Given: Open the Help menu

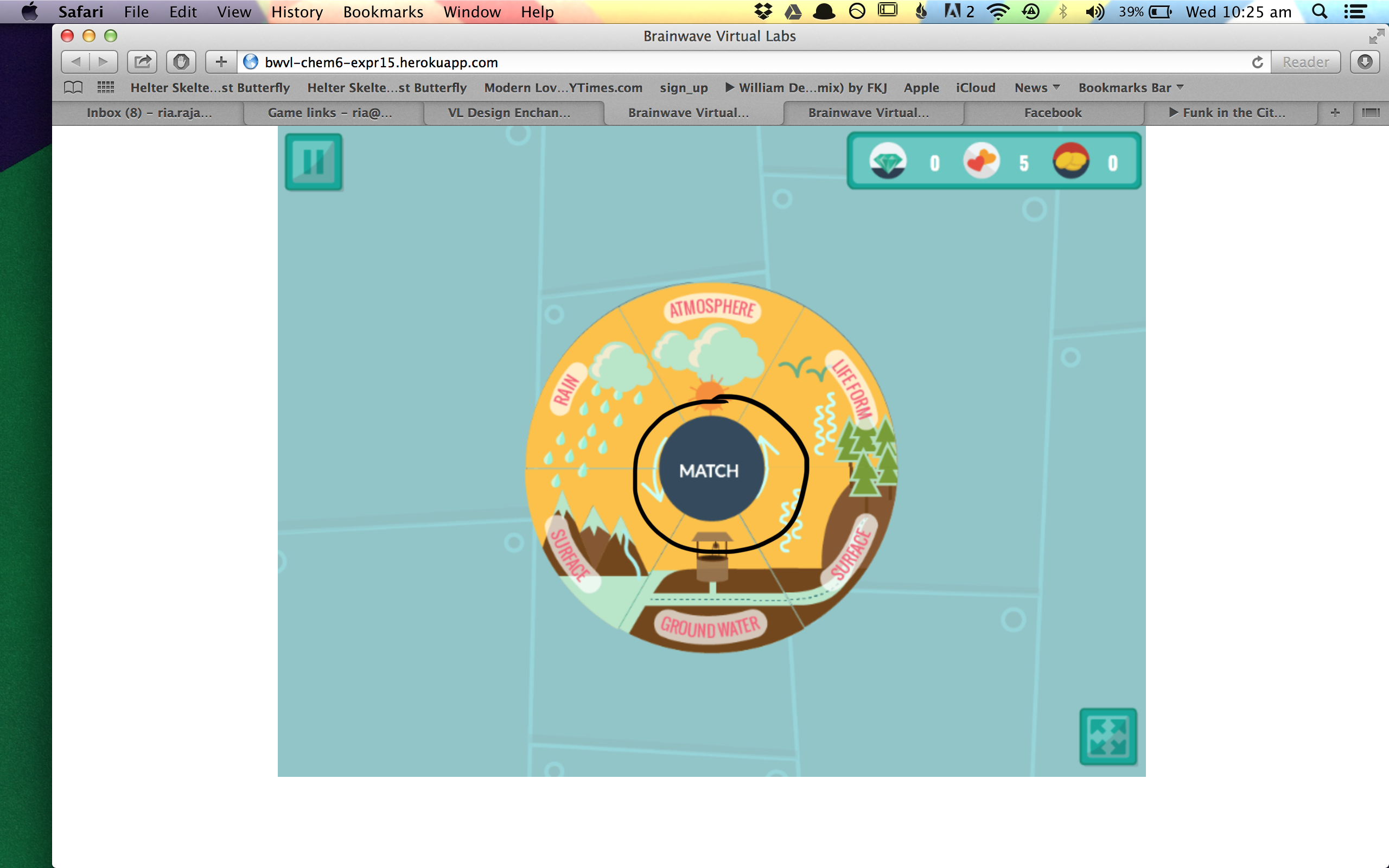Looking at the screenshot, I should tap(537, 11).
